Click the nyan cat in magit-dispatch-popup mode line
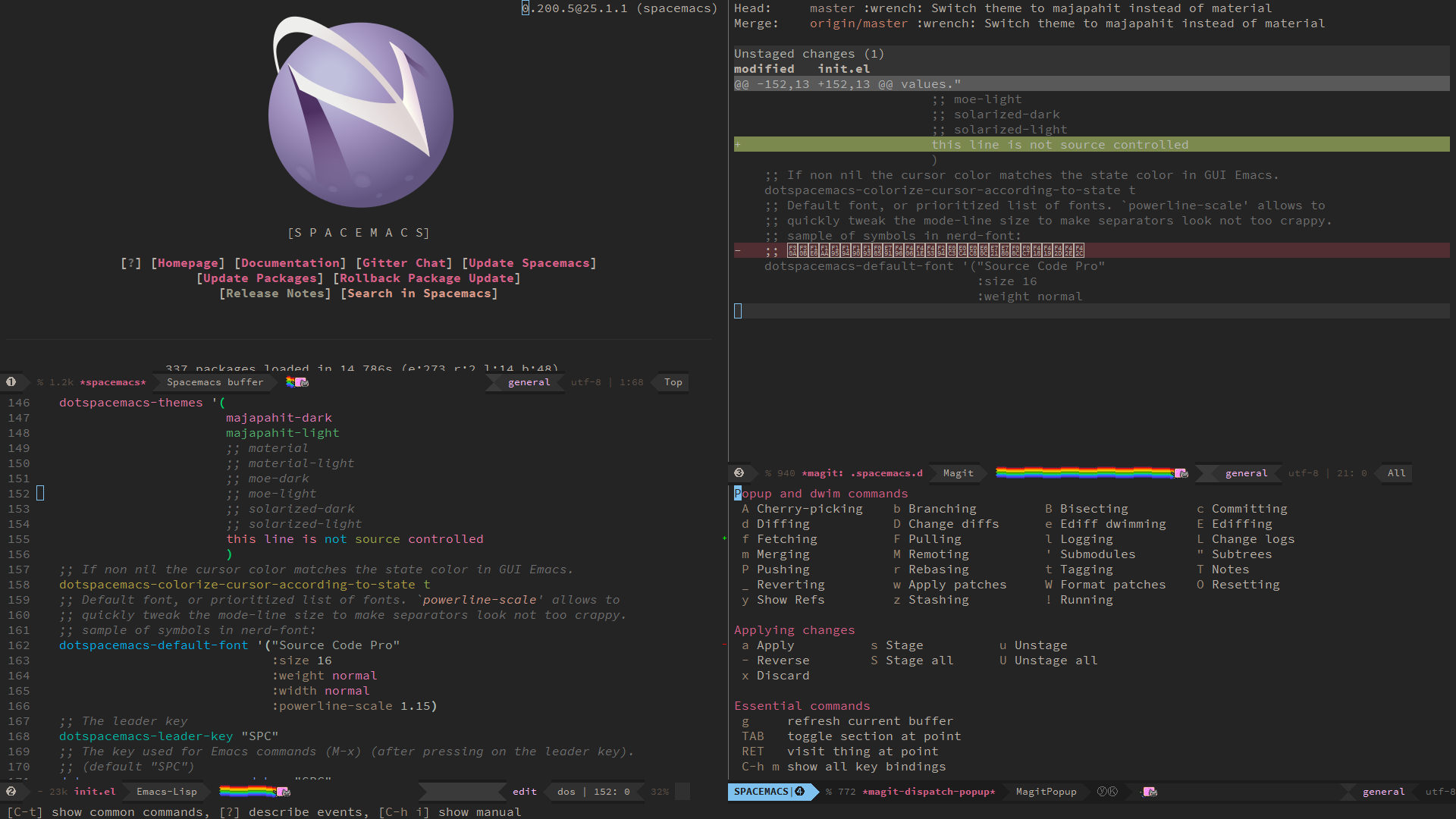1456x819 pixels. point(1150,792)
